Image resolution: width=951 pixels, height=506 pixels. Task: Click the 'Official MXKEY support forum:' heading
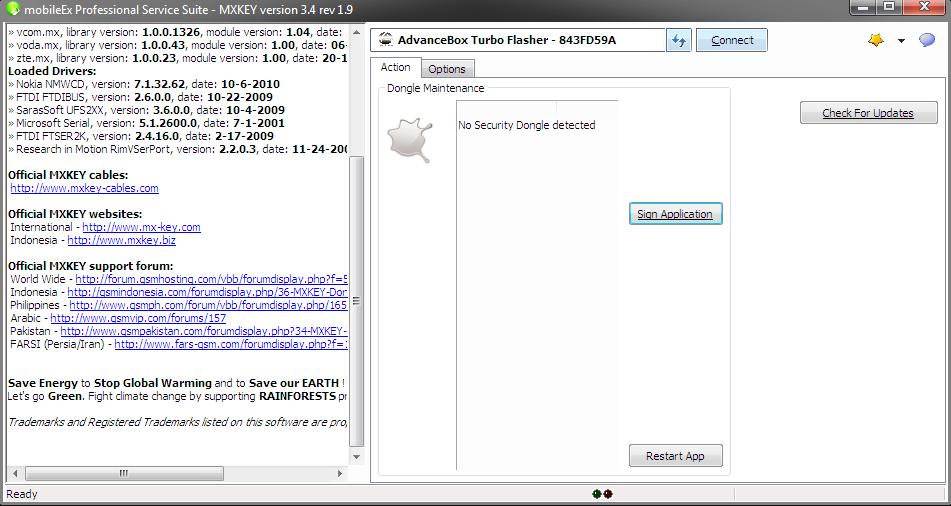coord(90,266)
